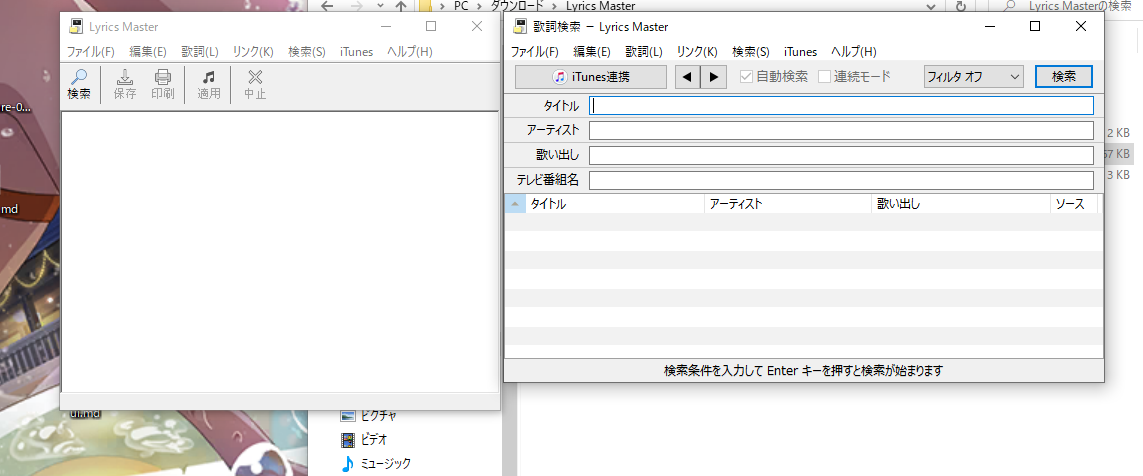Minimize the Lyrics Master main window
The width and height of the screenshot is (1143, 476).
point(386,26)
